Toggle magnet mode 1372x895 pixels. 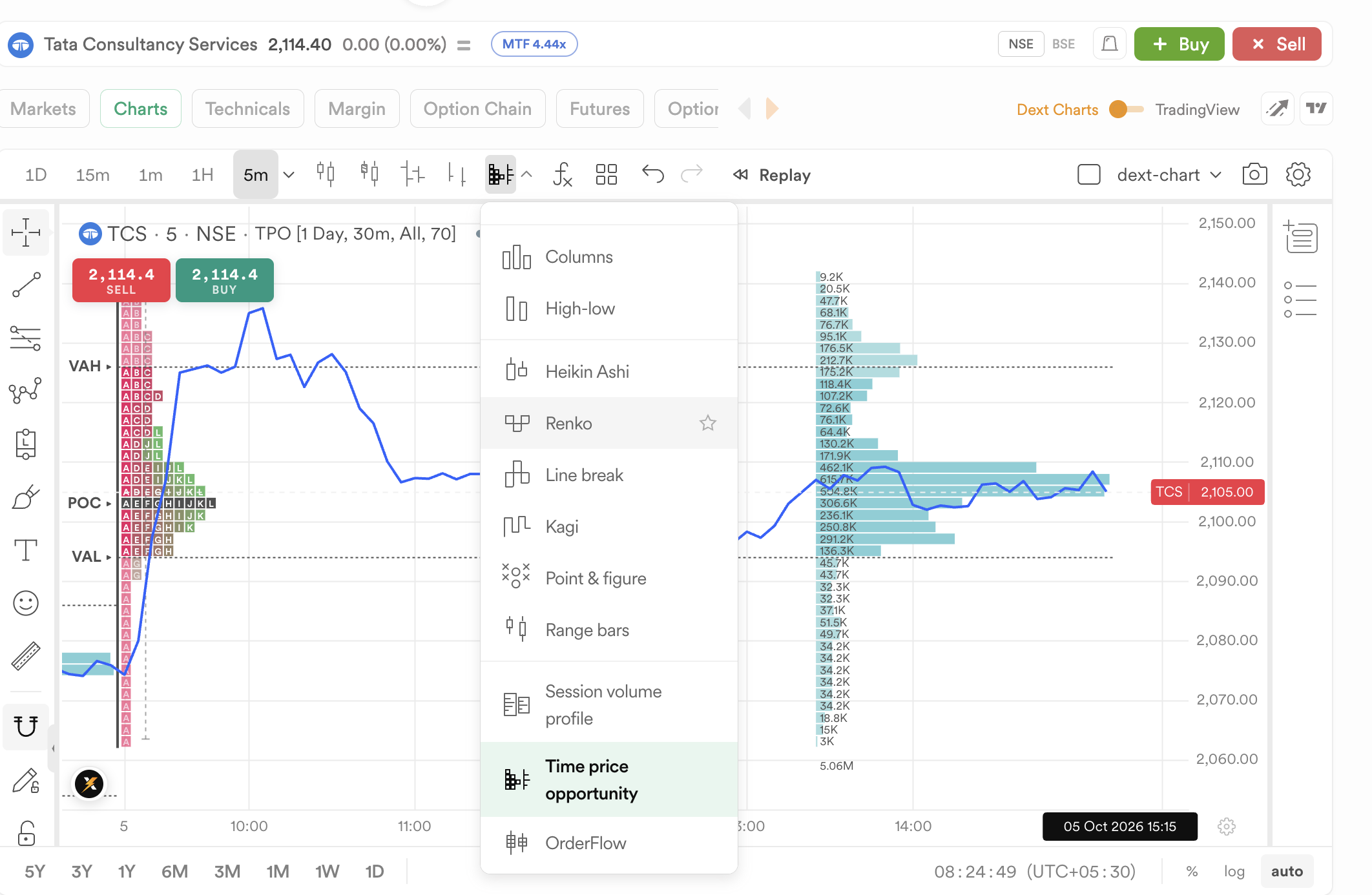[x=26, y=726]
